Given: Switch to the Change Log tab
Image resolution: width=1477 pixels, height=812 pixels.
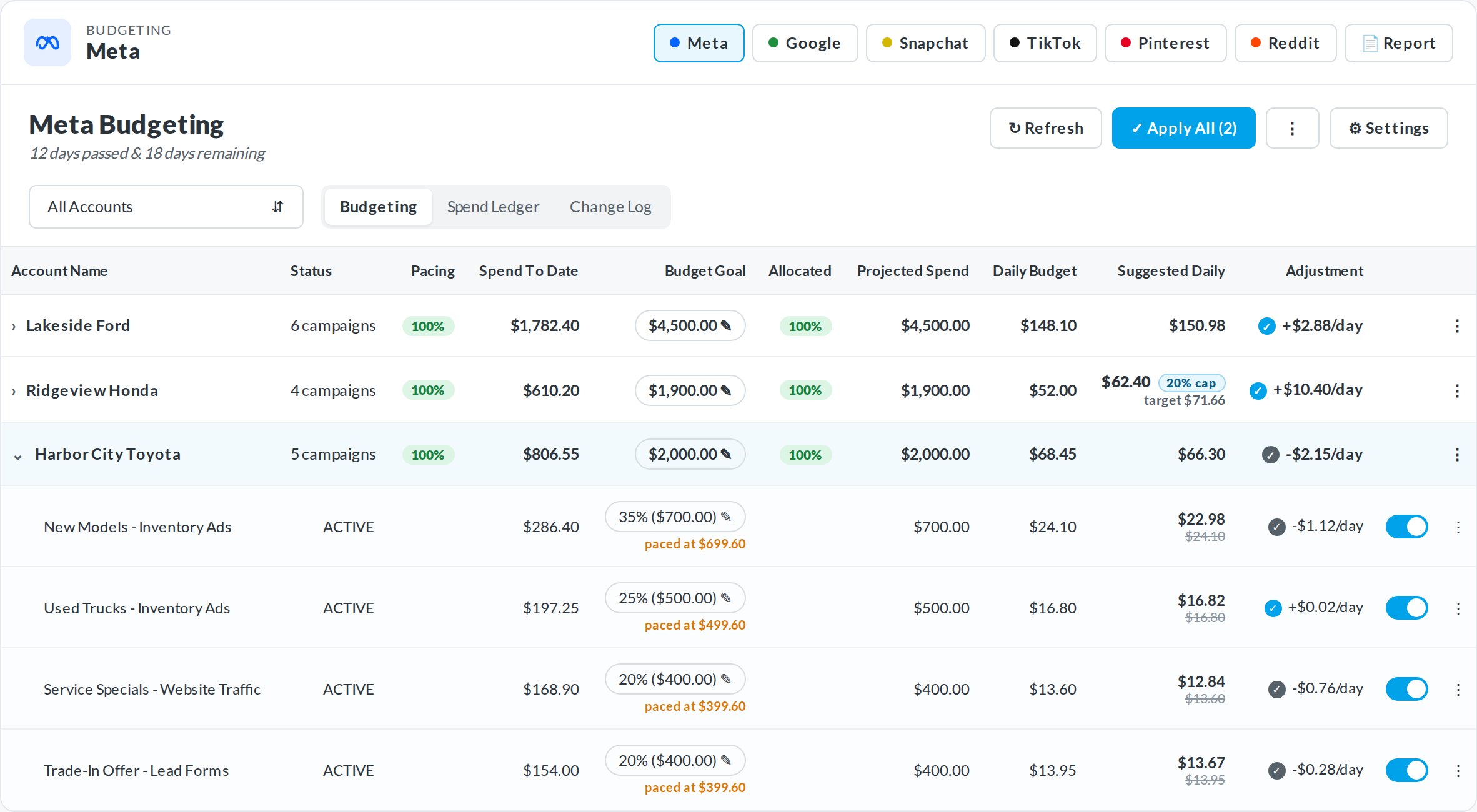Looking at the screenshot, I should point(610,207).
